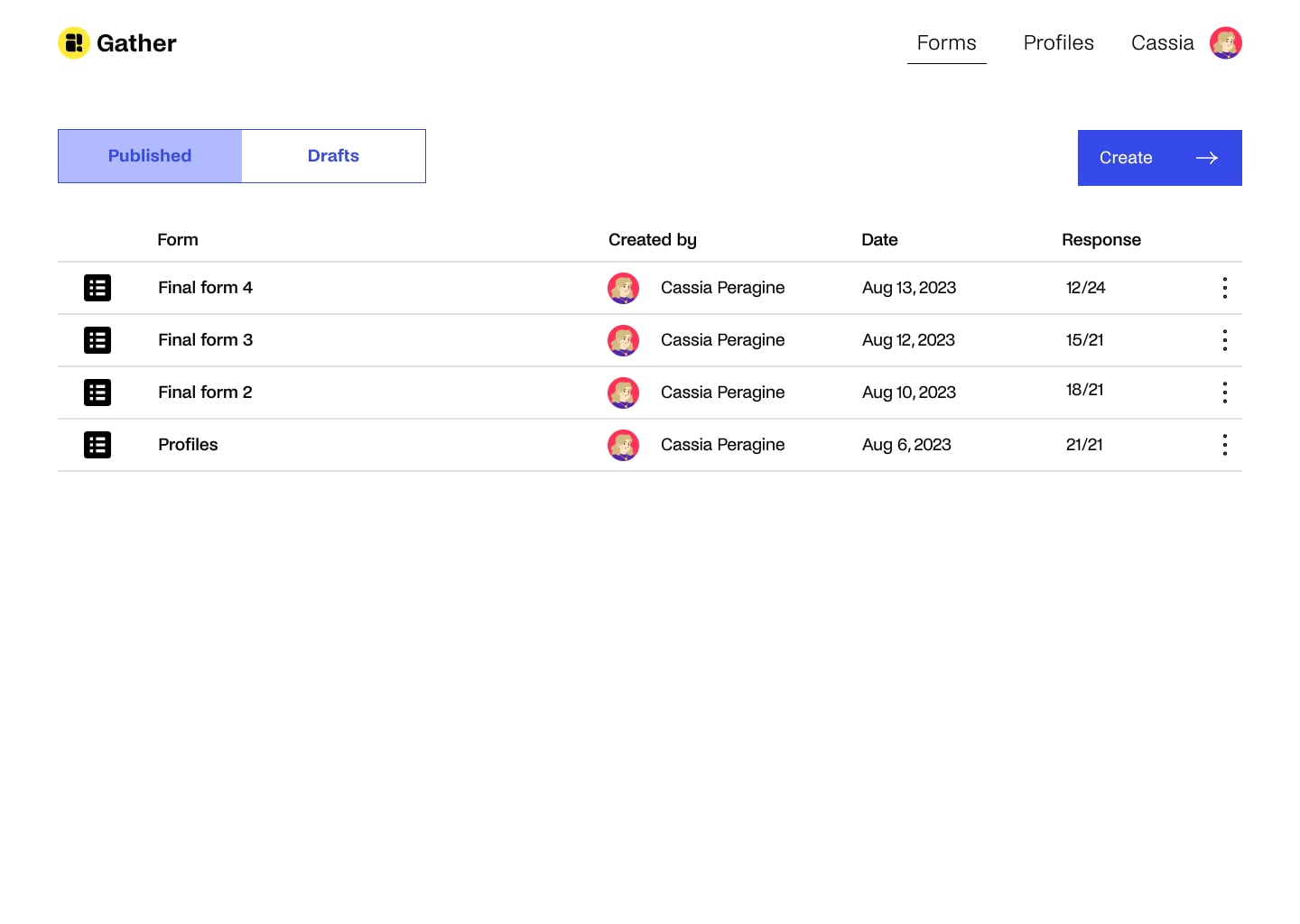
Task: Sort by the Response column header
Action: [1101, 240]
